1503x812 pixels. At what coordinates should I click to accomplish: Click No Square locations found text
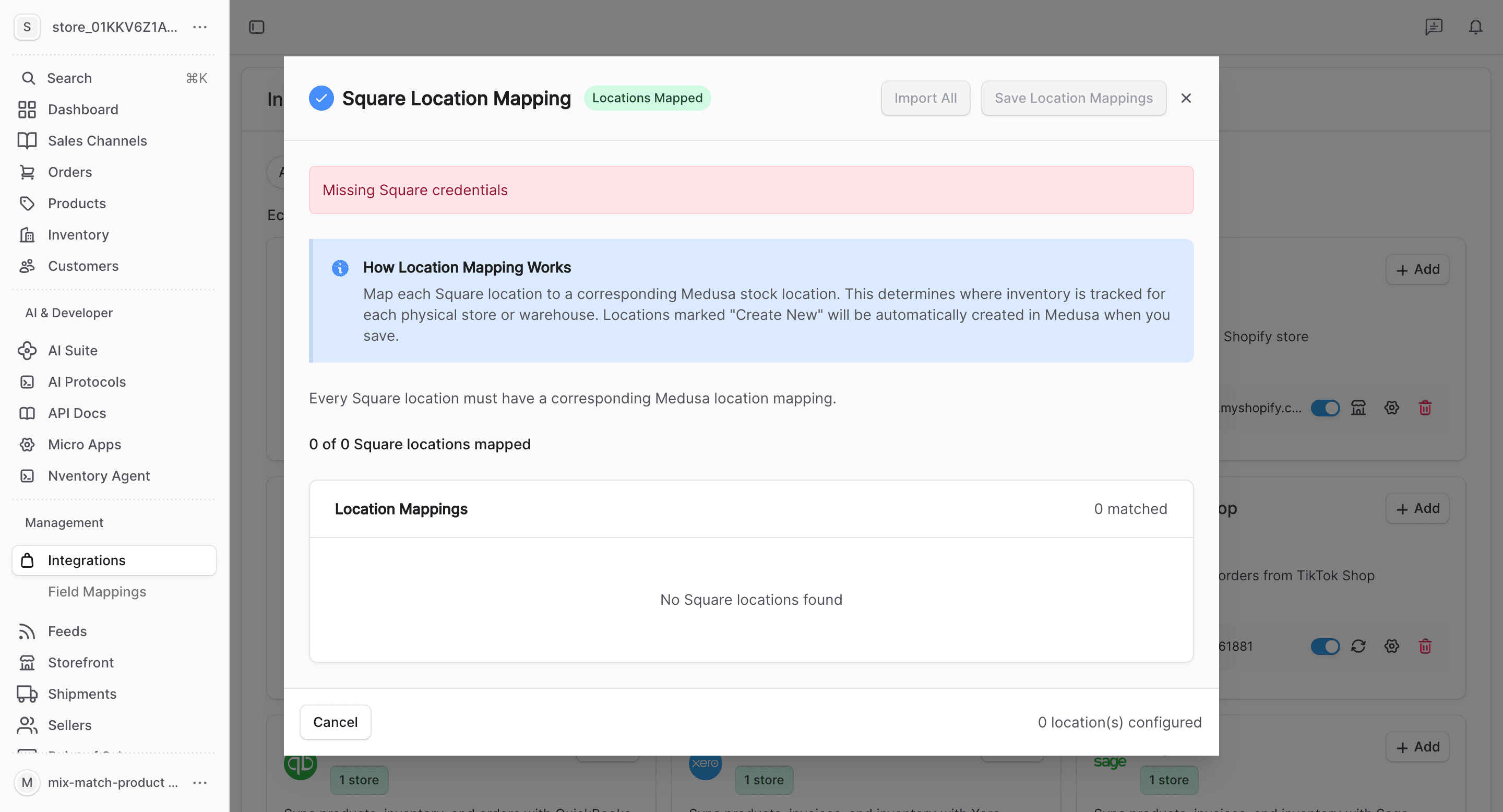(x=751, y=600)
